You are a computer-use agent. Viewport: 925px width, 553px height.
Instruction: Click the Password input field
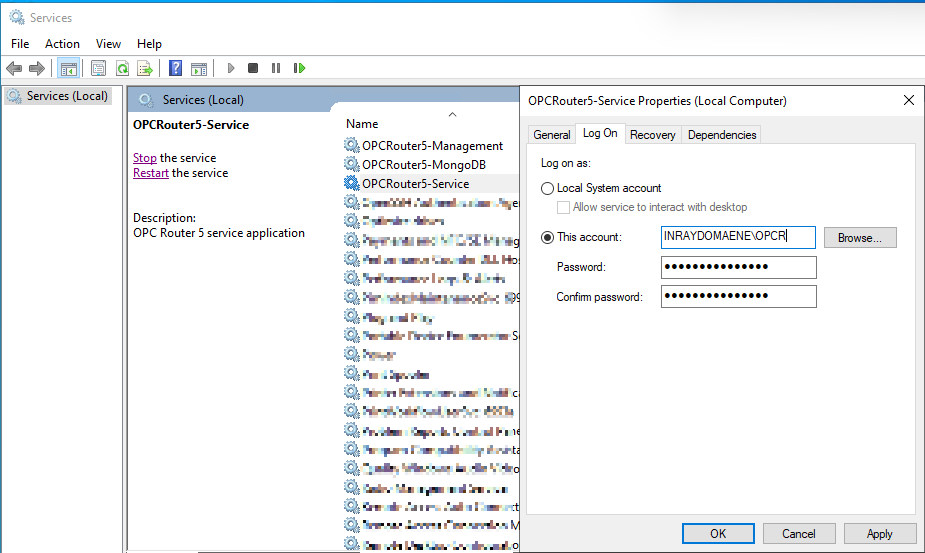point(739,267)
